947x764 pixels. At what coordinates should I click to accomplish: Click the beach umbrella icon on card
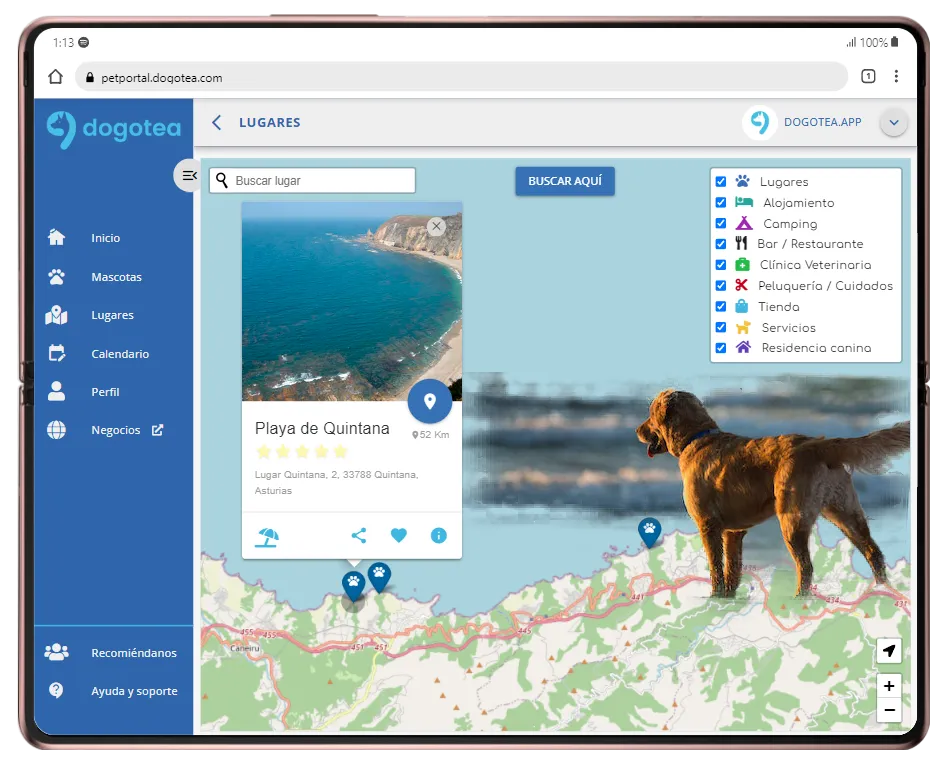pyautogui.click(x=267, y=537)
